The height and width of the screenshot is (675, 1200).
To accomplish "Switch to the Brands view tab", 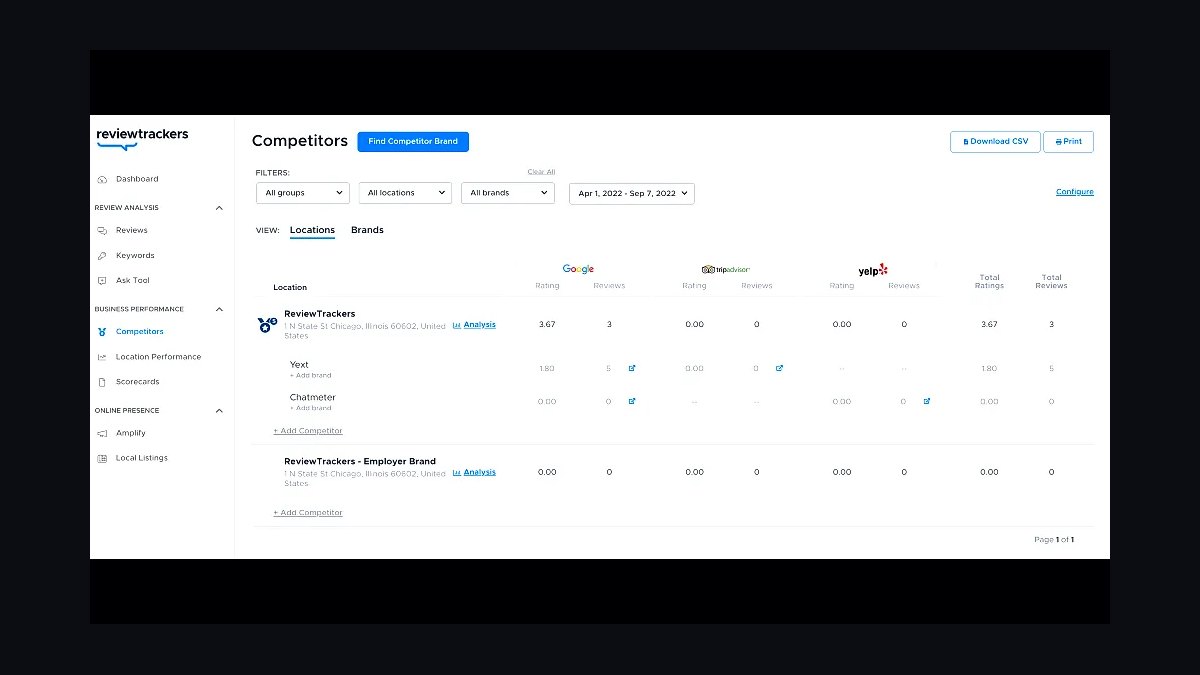I will pos(367,230).
